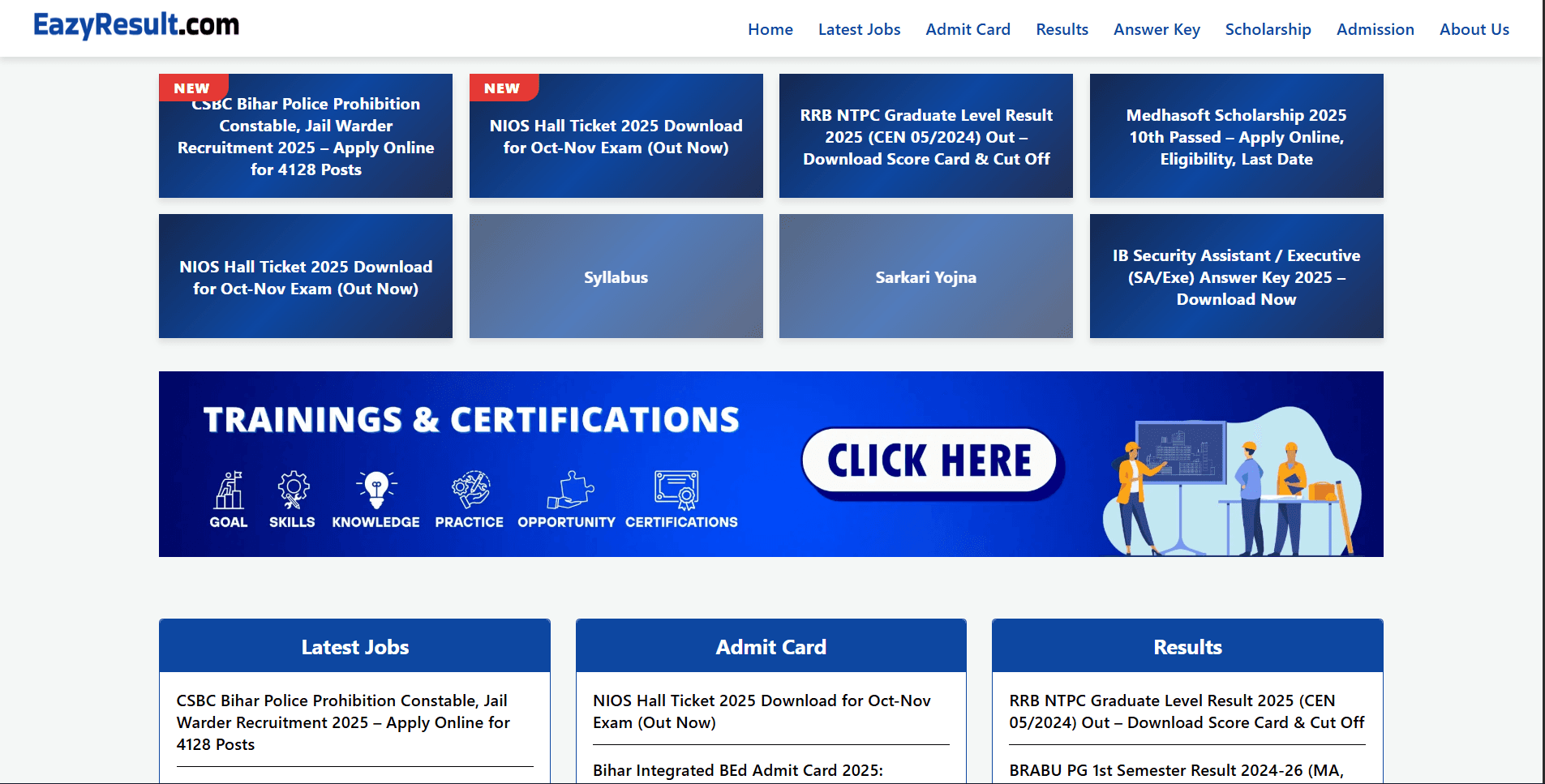Screen dimensions: 1545x784
Task: Select the KNOWLEDGE lightbulb icon
Action: (x=376, y=486)
